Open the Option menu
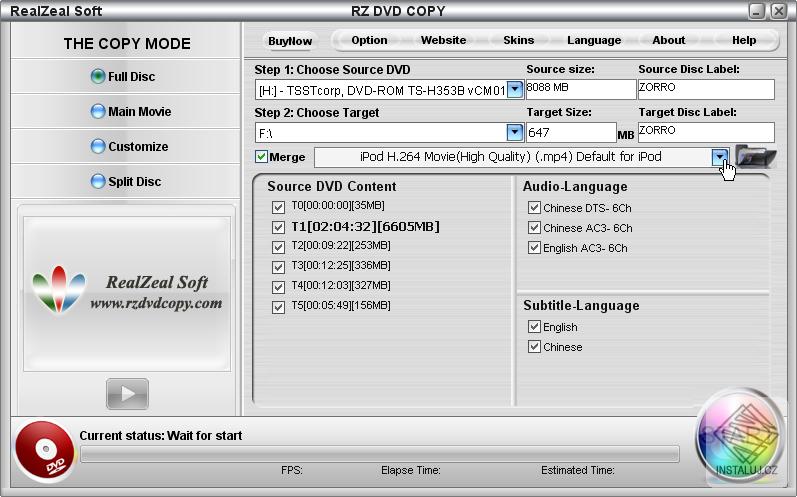The height and width of the screenshot is (497, 797). 369,40
